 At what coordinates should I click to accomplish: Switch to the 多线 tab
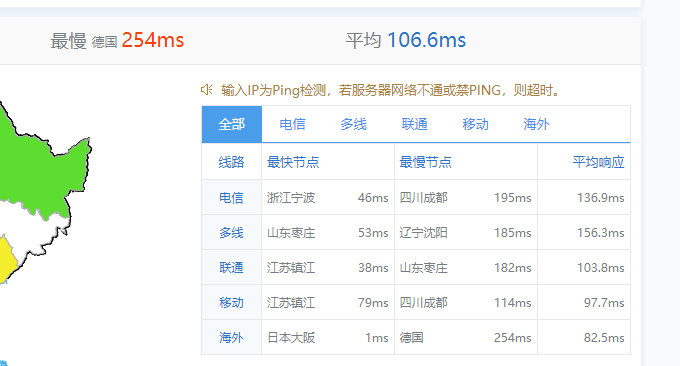pyautogui.click(x=353, y=124)
